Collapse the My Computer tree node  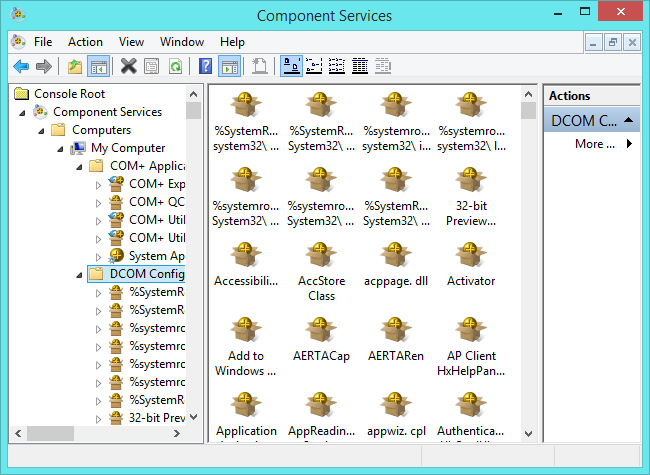point(60,148)
